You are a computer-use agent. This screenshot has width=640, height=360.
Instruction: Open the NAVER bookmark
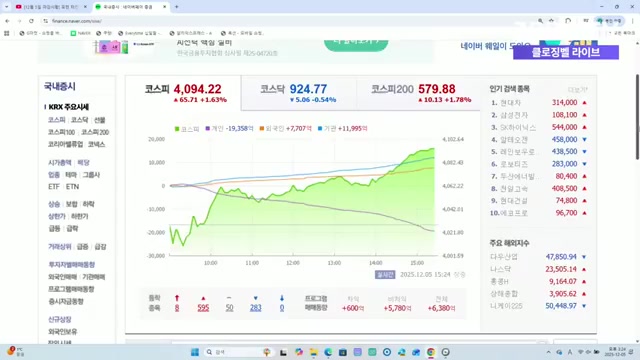[80, 33]
